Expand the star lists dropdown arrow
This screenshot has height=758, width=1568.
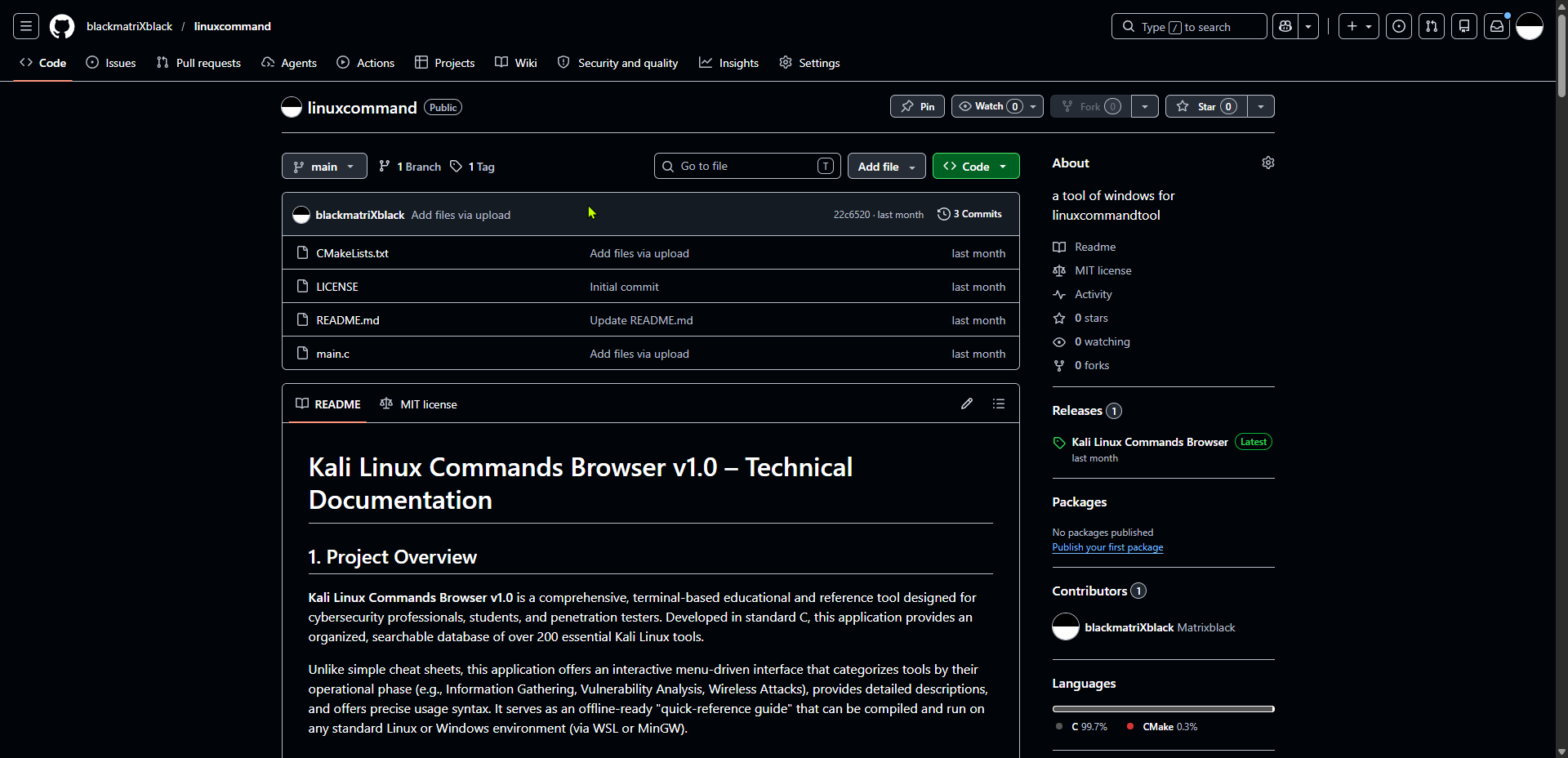pos(1261,106)
